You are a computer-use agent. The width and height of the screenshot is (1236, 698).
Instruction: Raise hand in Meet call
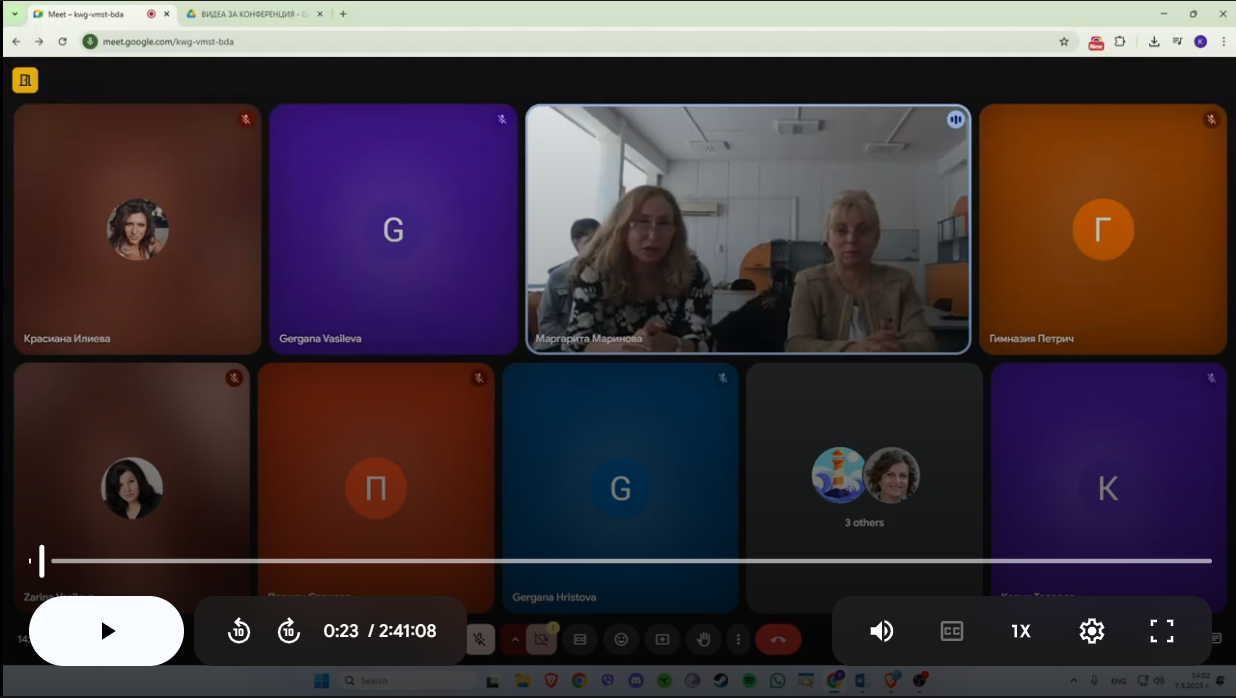click(x=703, y=639)
